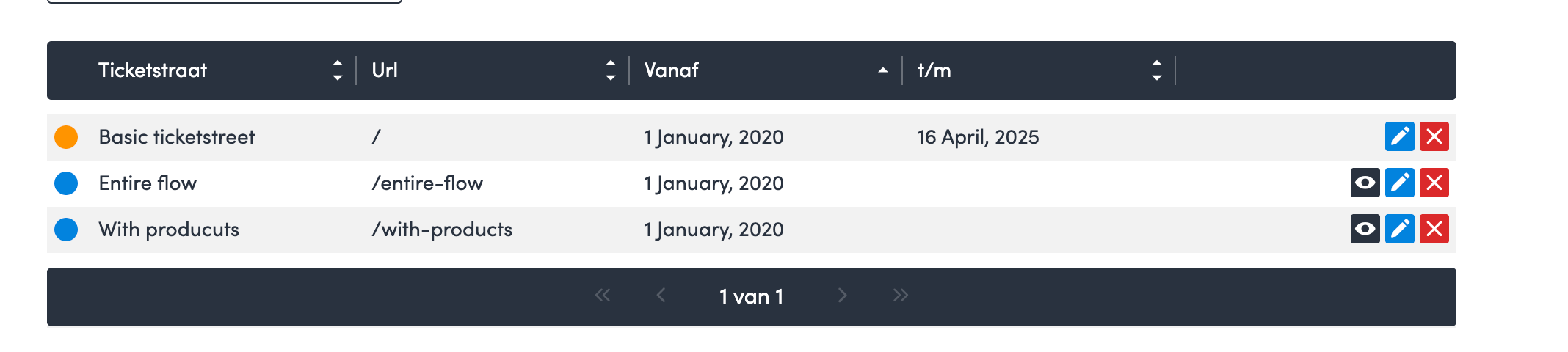Go to the first page
The image size is (1568, 352).
pos(603,296)
